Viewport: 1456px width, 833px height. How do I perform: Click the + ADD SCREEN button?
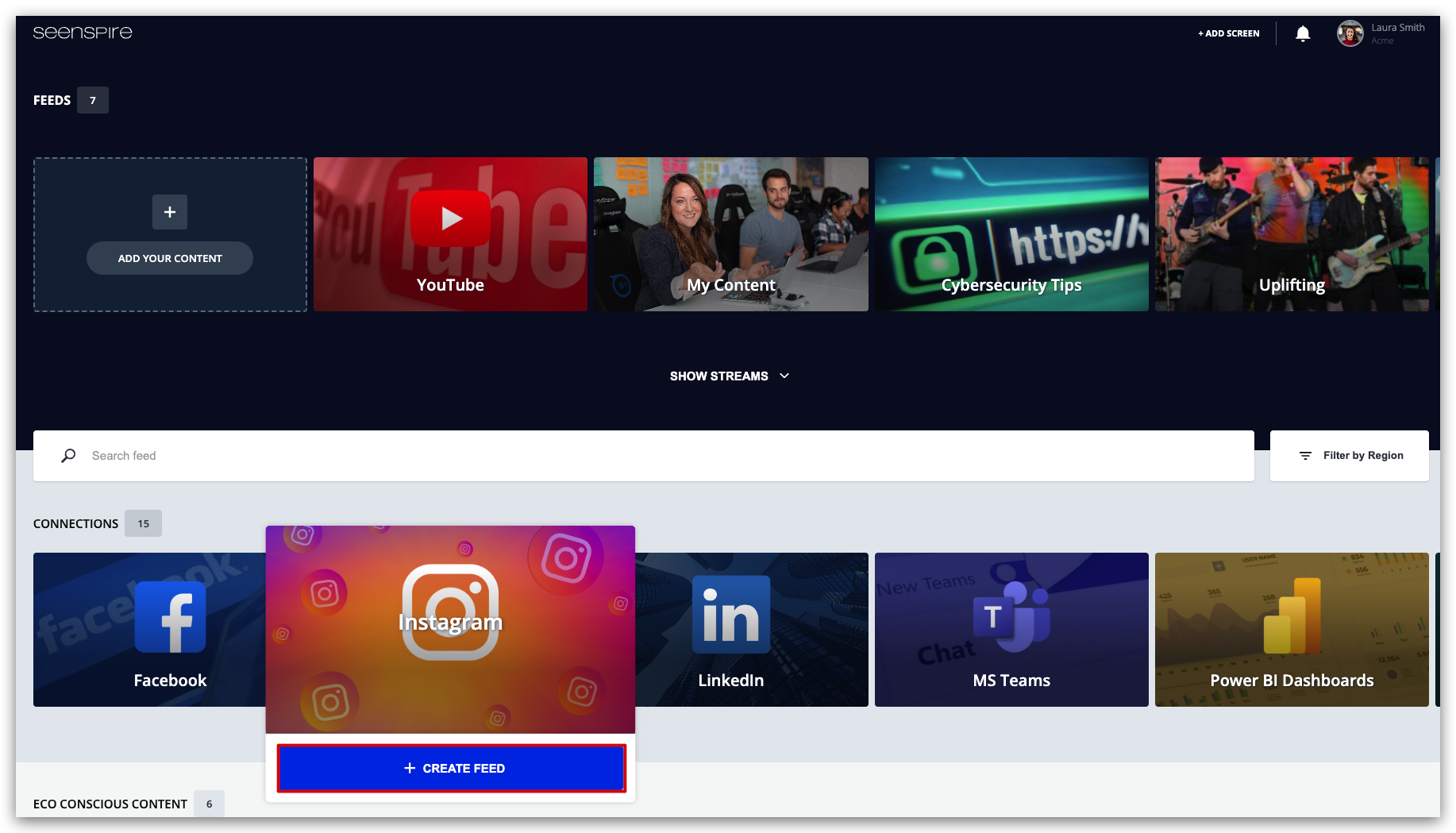[1229, 33]
